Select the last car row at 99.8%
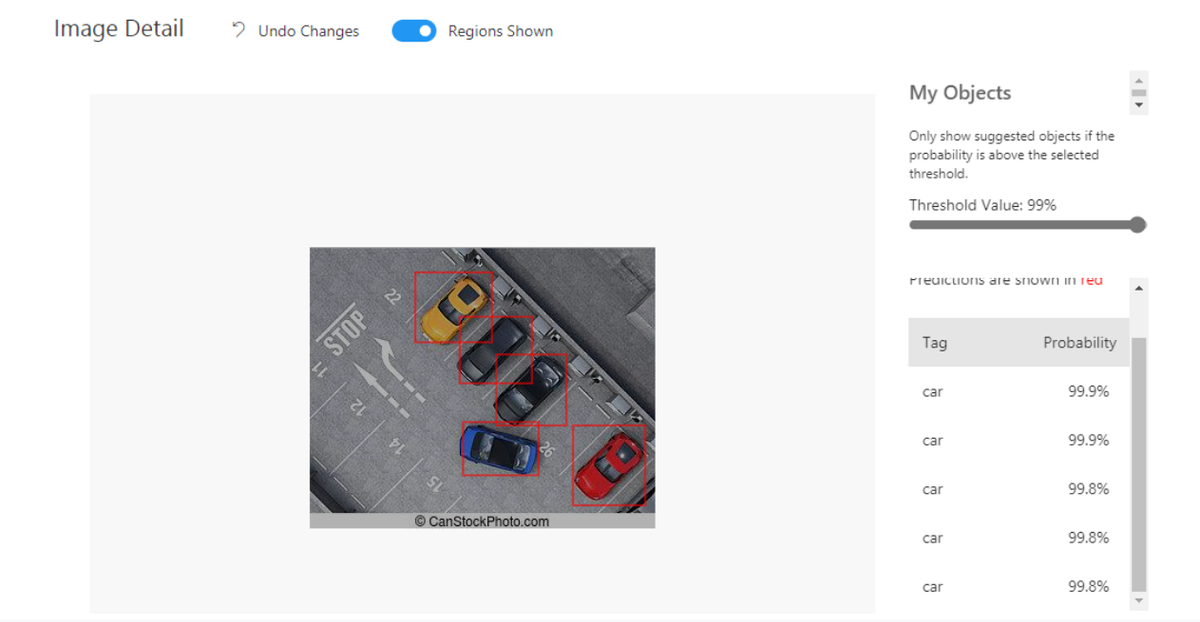Image resolution: width=1200 pixels, height=622 pixels. click(1018, 586)
